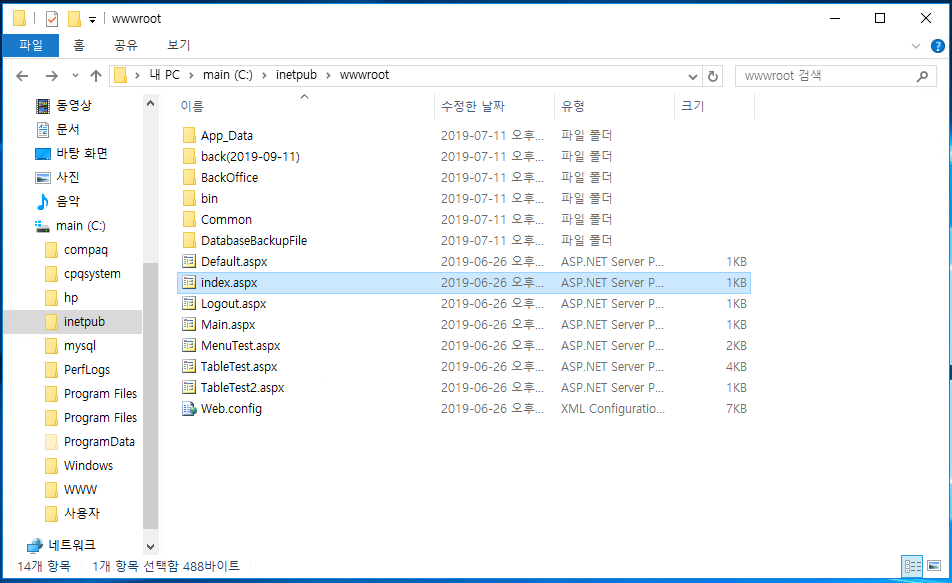Expand 내 PC breadcrumb chevron
This screenshot has height=583, width=952.
coord(191,75)
